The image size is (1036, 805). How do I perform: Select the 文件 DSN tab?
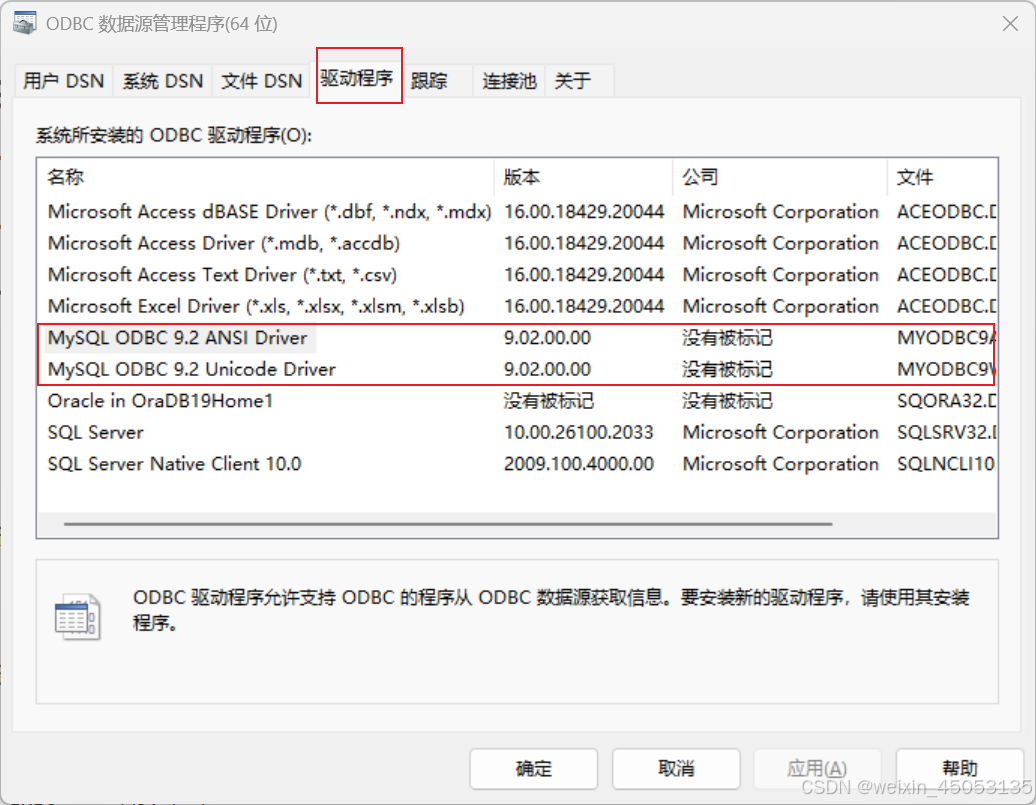tap(261, 81)
